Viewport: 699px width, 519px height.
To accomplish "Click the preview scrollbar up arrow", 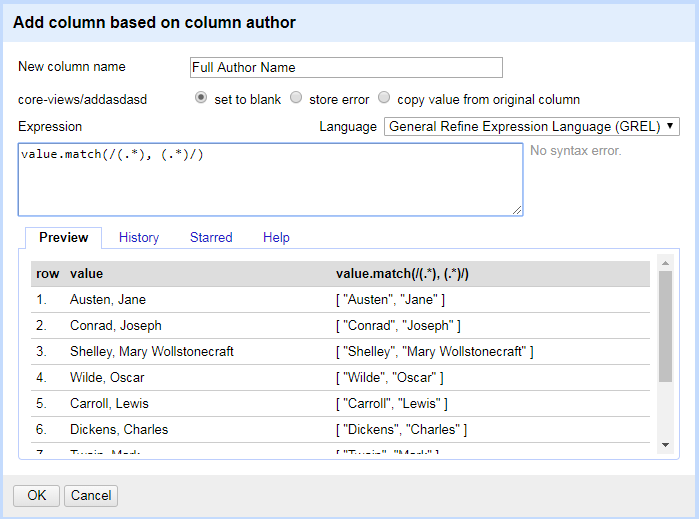I will [x=666, y=263].
